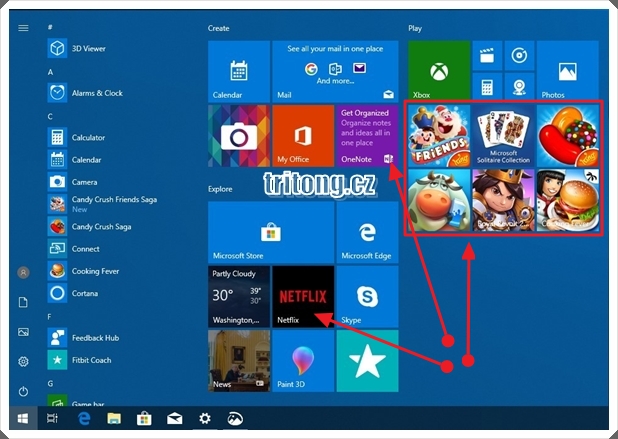Expand the Start menu hamburger button
This screenshot has width=618, height=439.
tap(23, 28)
